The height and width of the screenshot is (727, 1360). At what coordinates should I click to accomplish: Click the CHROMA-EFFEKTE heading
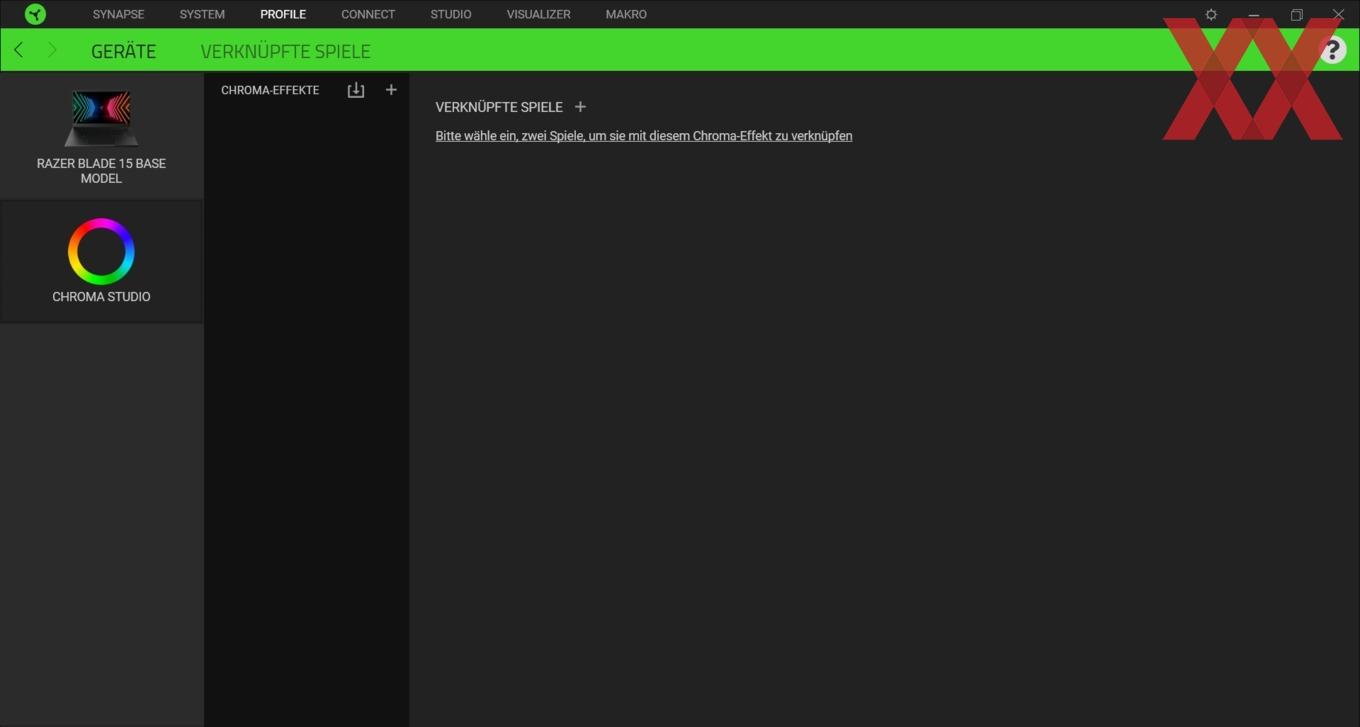point(270,90)
